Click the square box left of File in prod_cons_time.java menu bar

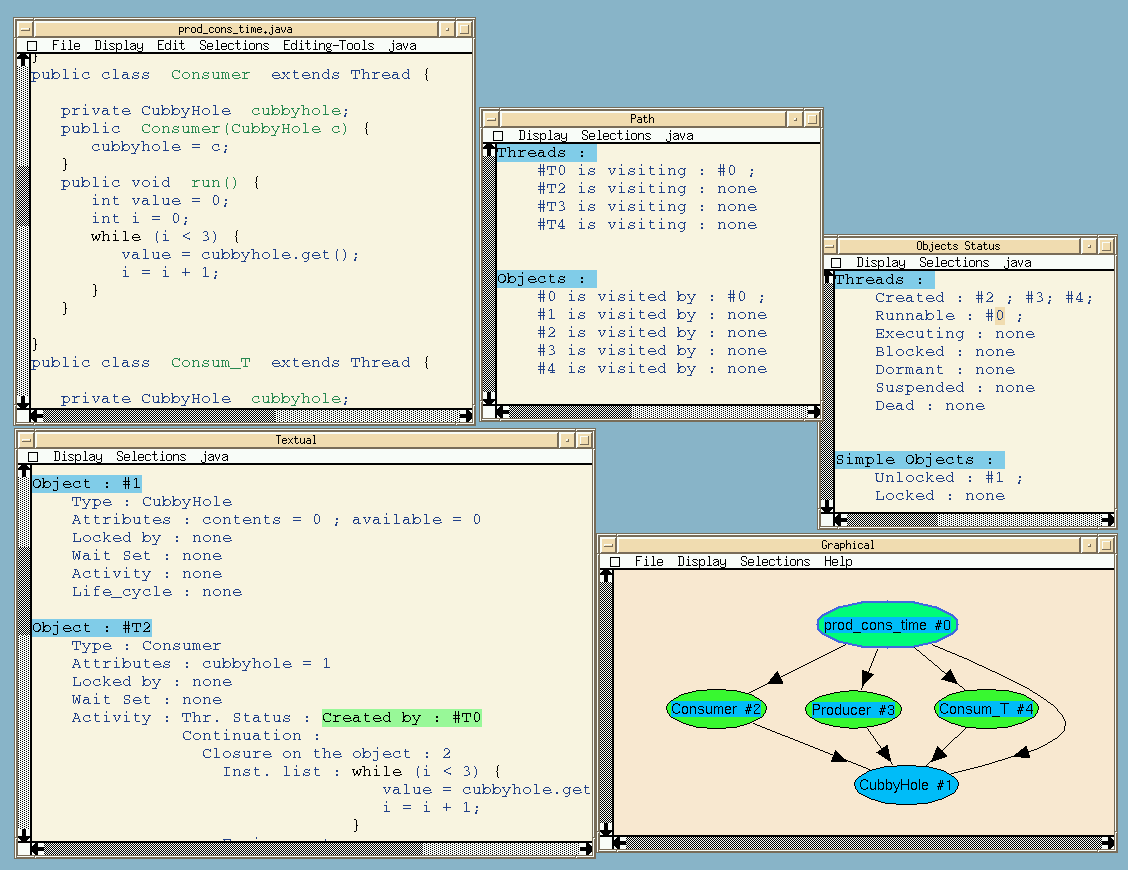(x=32, y=45)
